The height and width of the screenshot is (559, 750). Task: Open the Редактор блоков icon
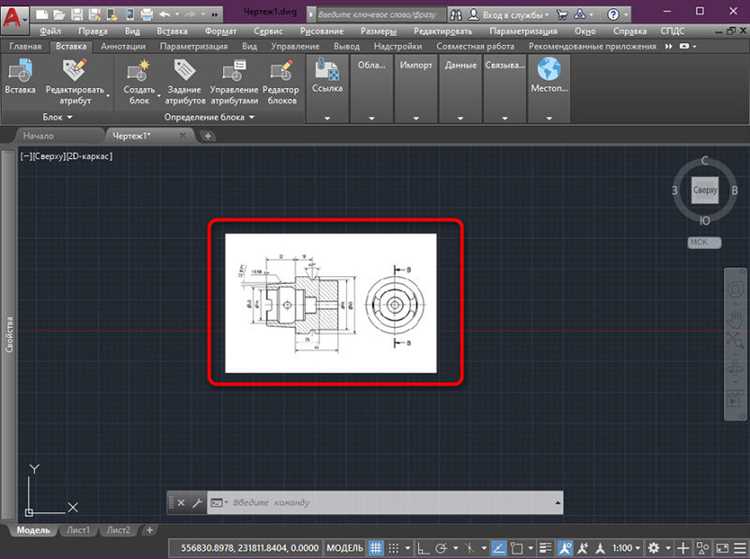tap(281, 70)
